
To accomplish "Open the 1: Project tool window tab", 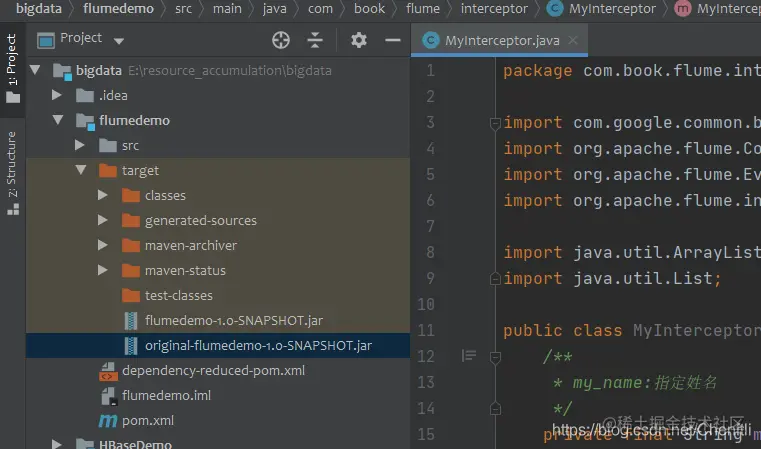I will pyautogui.click(x=12, y=68).
